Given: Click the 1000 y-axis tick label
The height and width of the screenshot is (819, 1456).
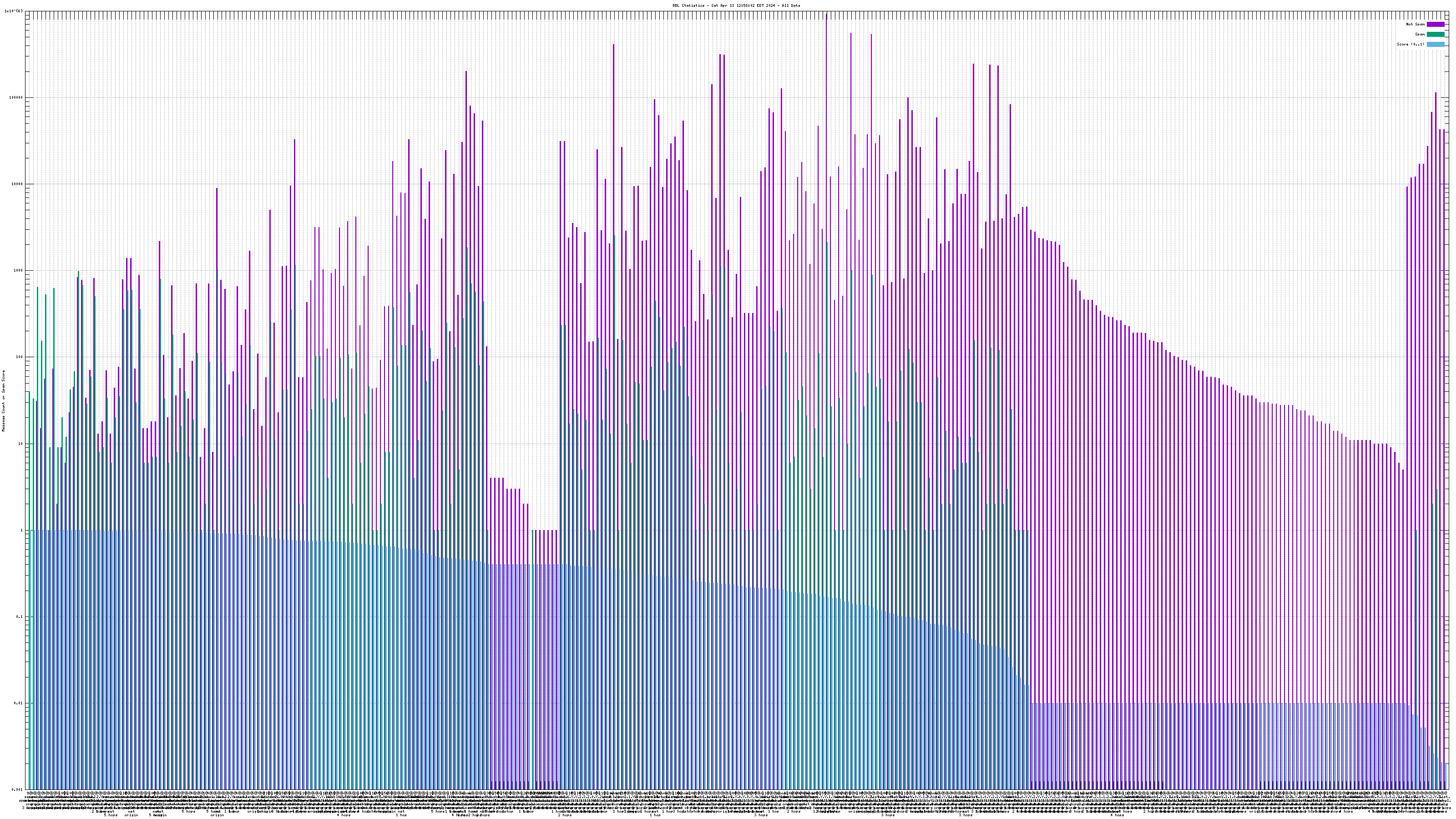Looking at the screenshot, I should [19, 270].
